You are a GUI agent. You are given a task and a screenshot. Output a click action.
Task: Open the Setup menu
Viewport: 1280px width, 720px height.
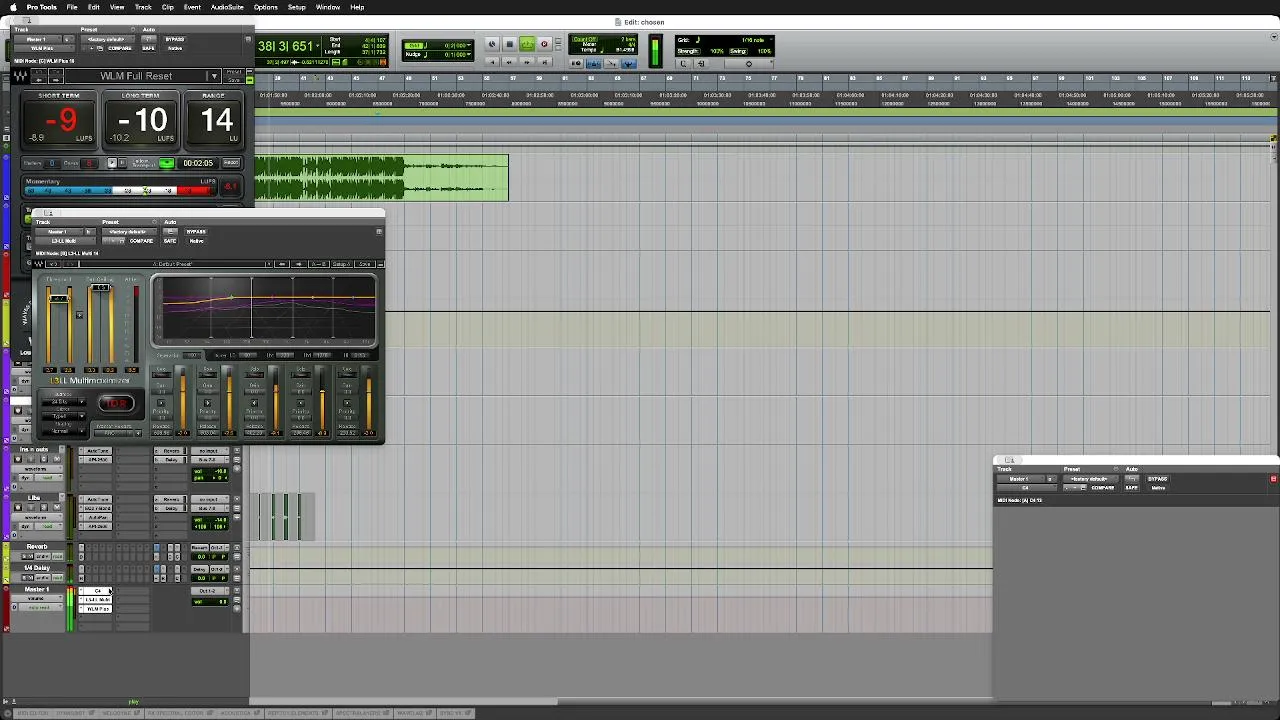tap(297, 7)
